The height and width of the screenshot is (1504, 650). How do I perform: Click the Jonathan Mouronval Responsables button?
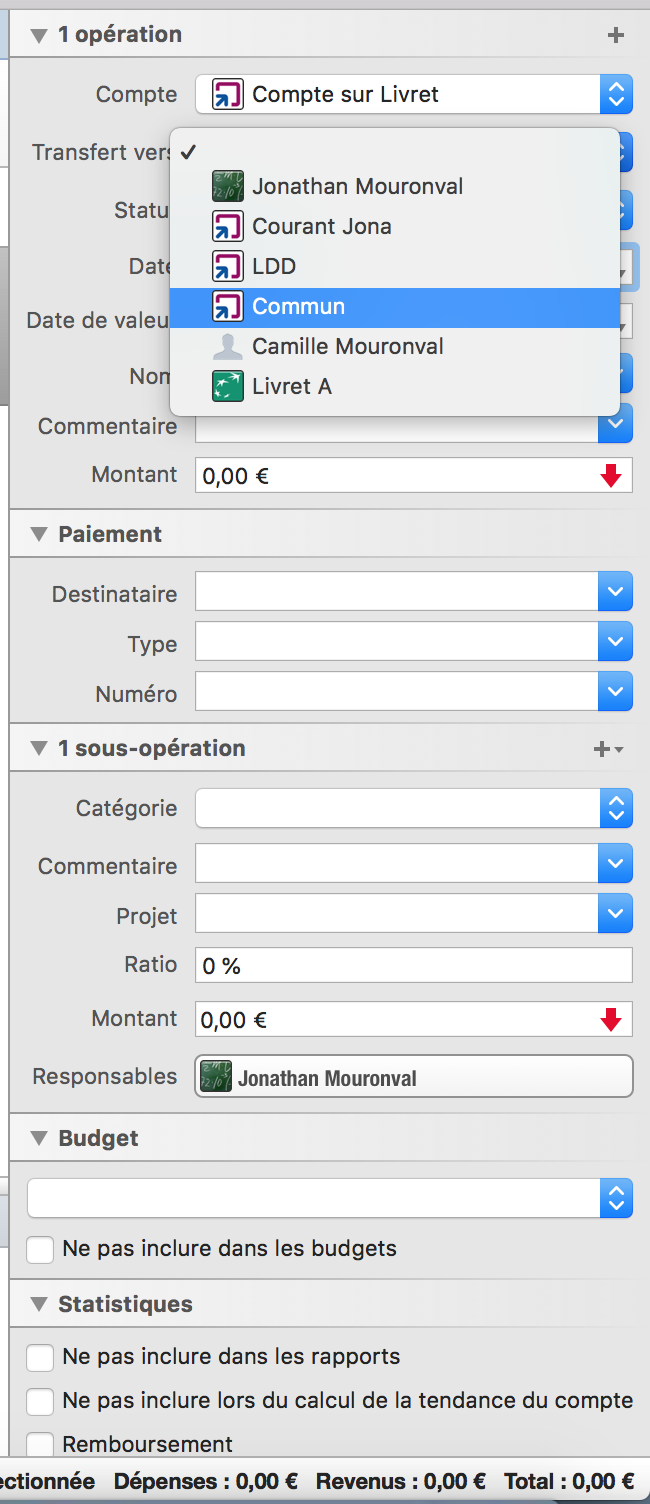(414, 1078)
